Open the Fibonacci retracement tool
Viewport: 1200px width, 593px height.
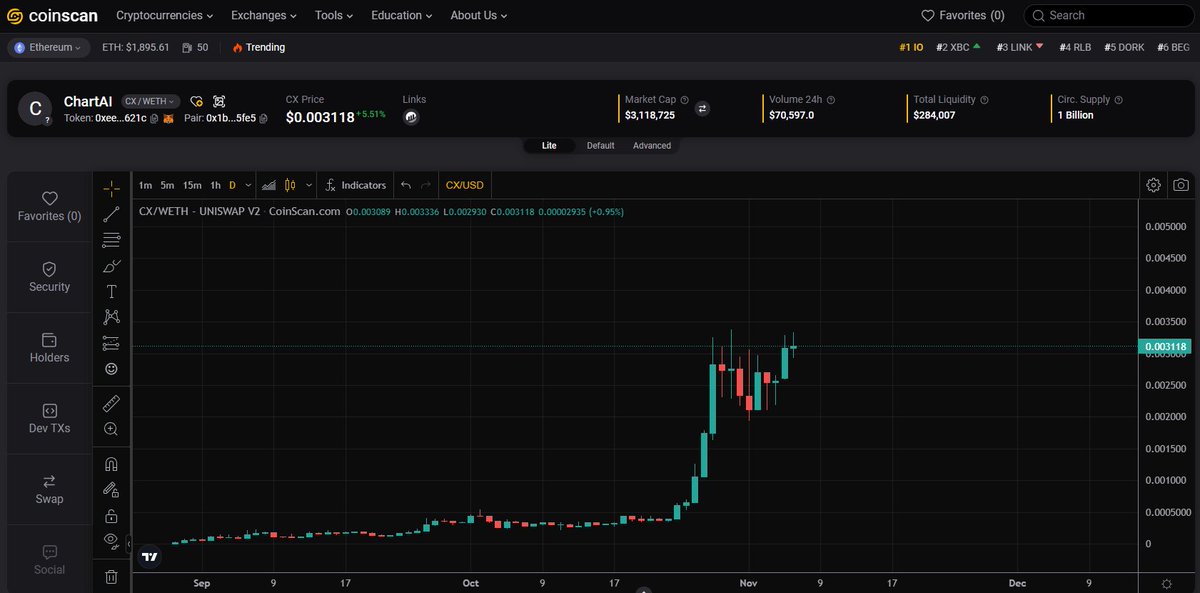111,240
